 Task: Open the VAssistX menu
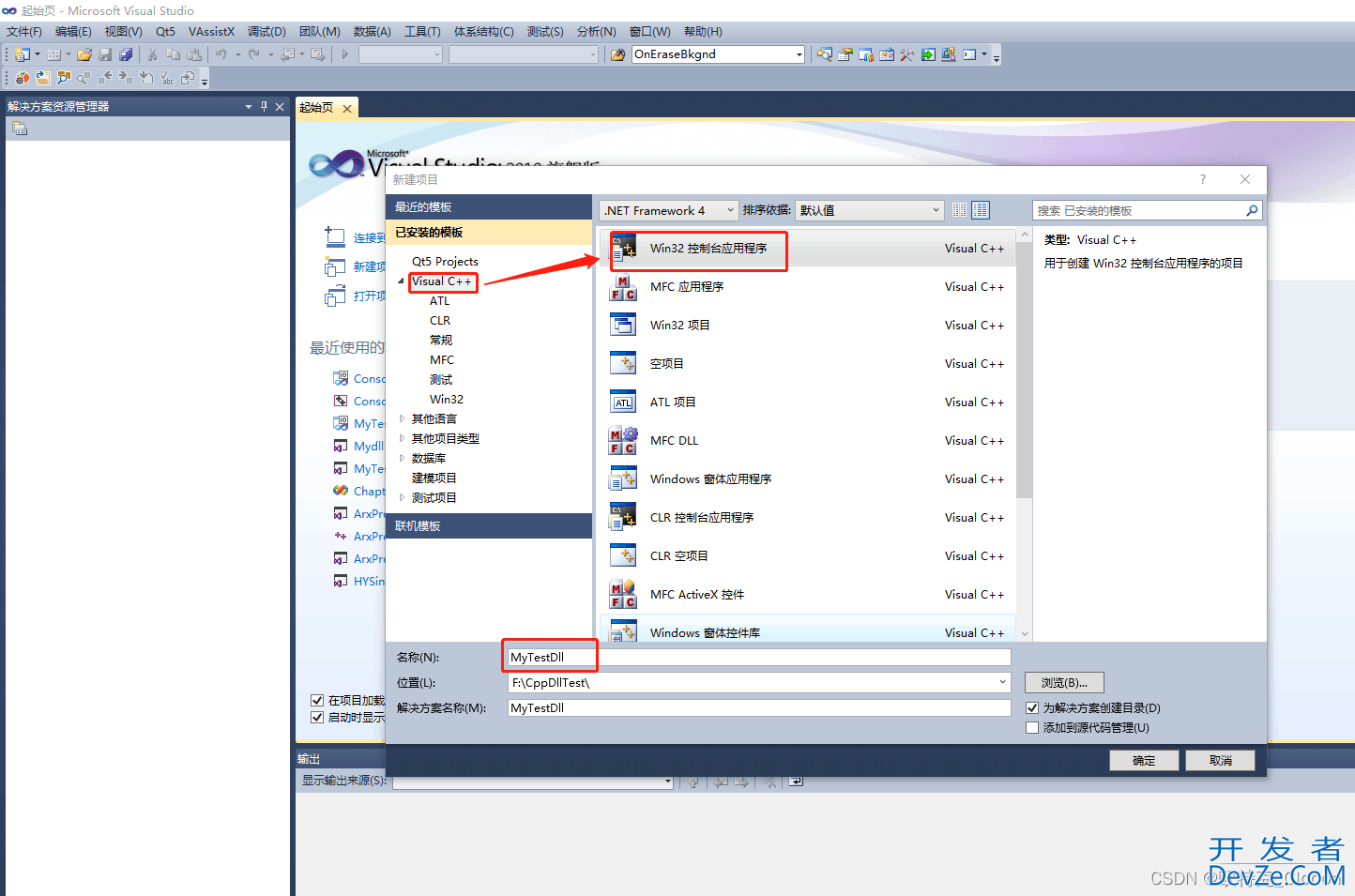[x=211, y=32]
